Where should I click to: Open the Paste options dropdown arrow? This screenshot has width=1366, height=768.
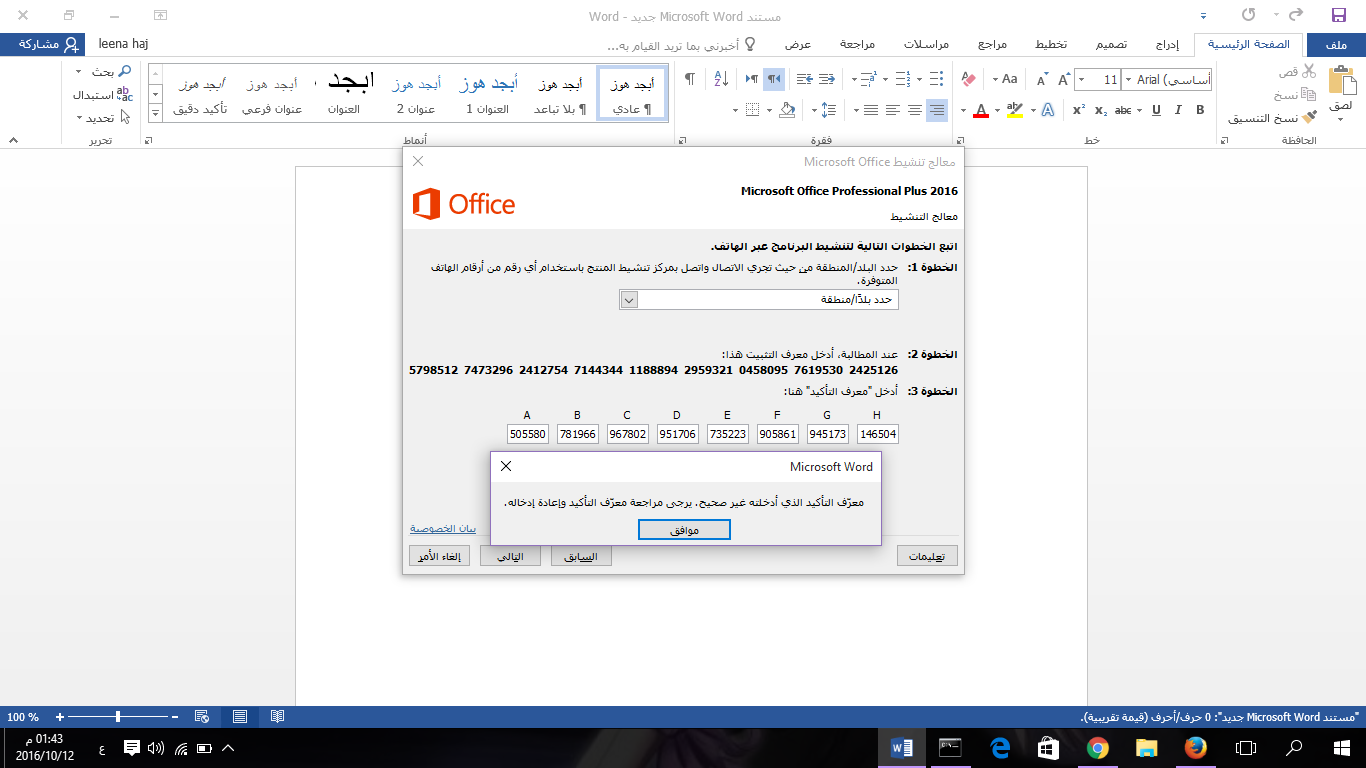pos(1341,121)
